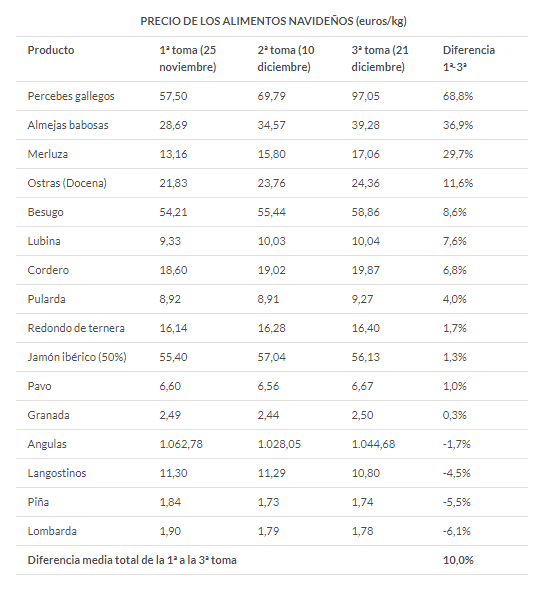
Task: Click the 1ª toma (25 noviembre) header
Action: (x=188, y=58)
